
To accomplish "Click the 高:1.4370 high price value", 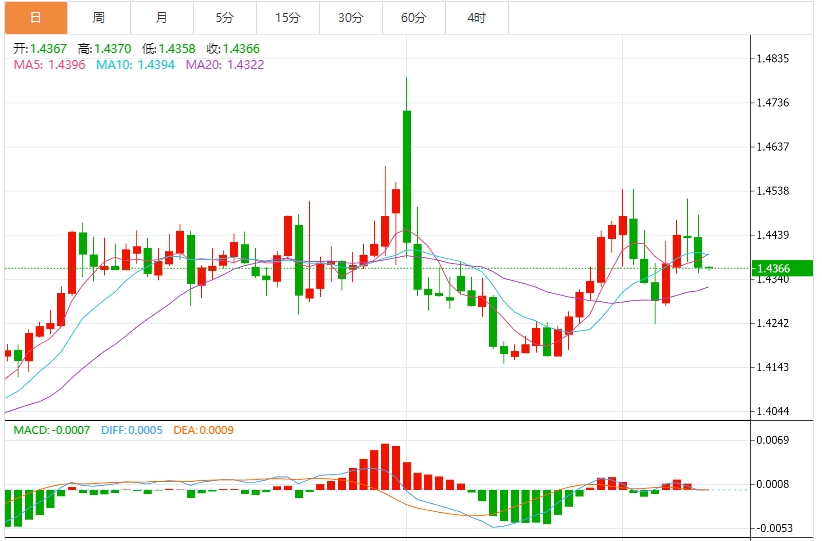I will (x=104, y=49).
